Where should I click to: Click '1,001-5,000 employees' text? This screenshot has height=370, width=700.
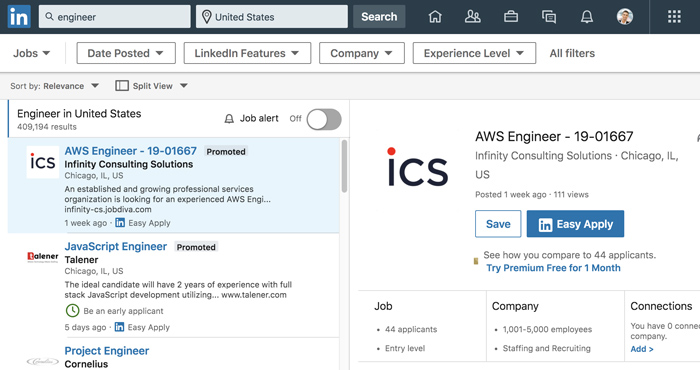pos(547,329)
